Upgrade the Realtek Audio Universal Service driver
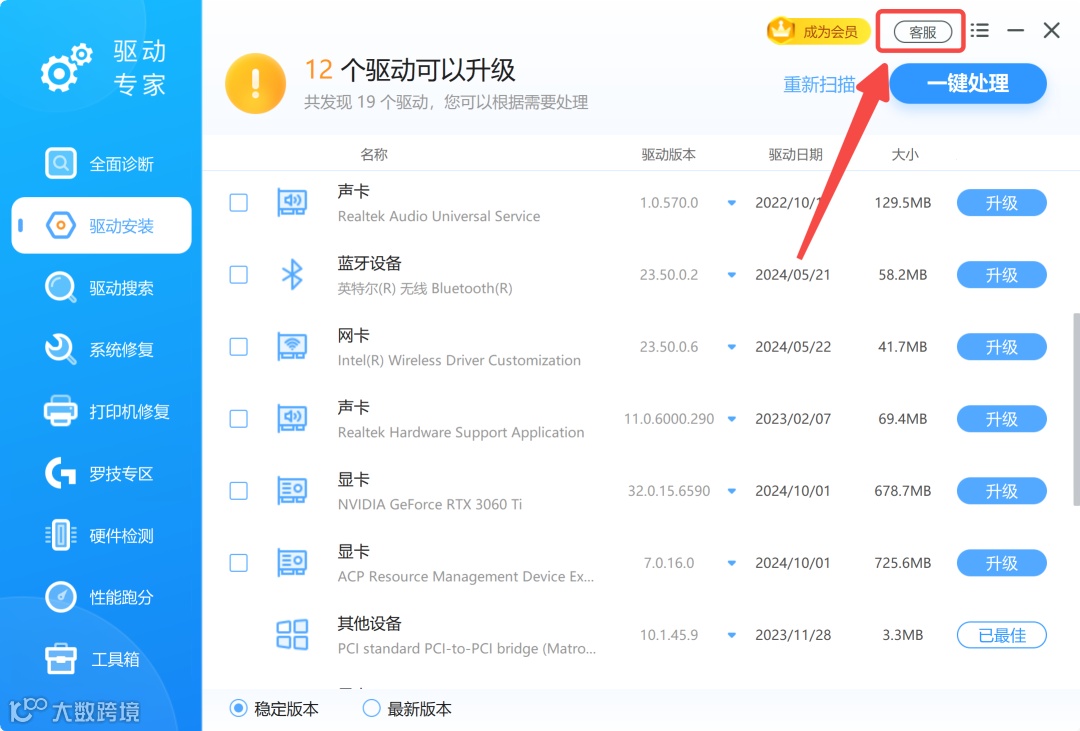This screenshot has width=1080, height=731. (x=1001, y=203)
